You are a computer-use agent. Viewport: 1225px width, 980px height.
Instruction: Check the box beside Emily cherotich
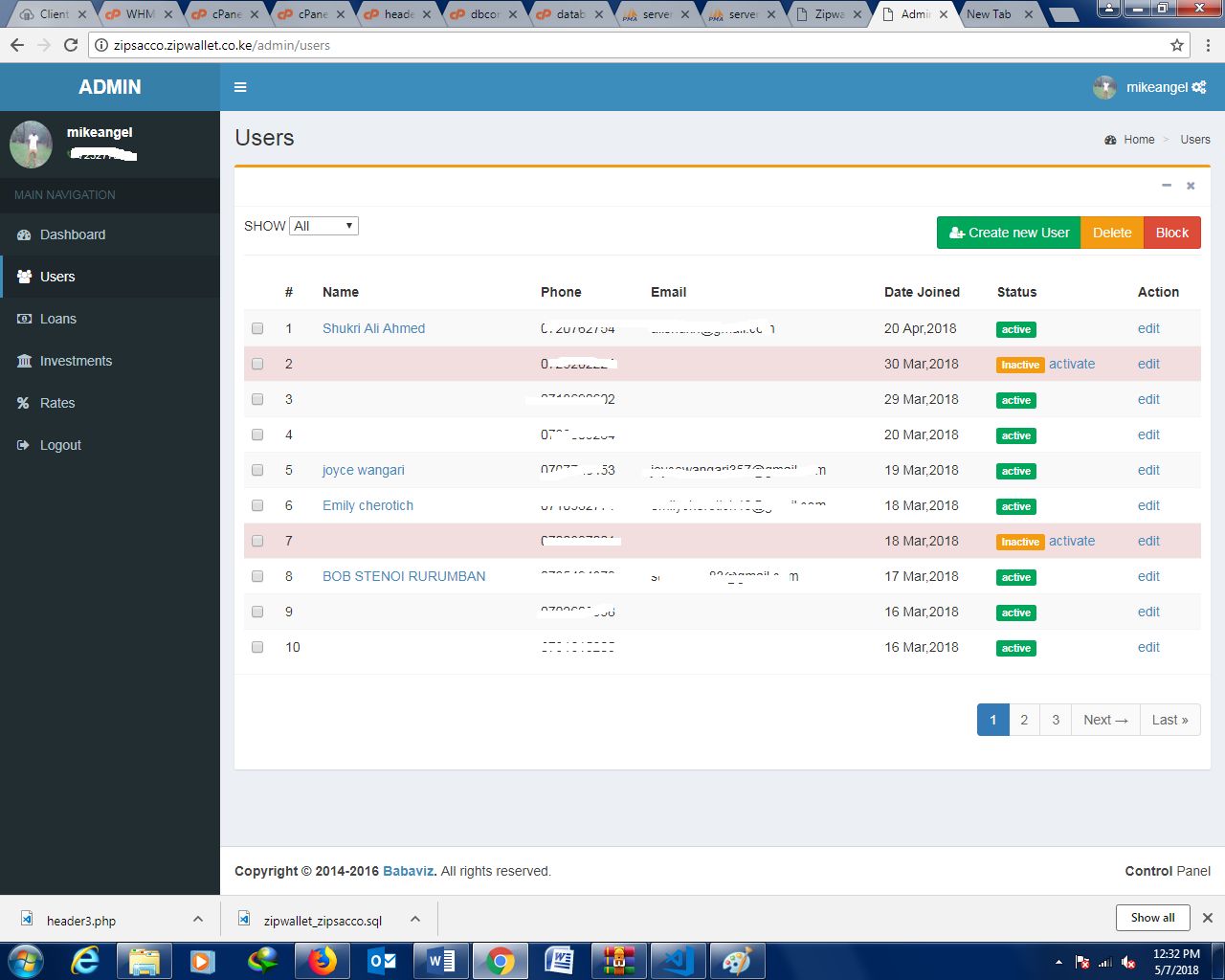tap(257, 505)
